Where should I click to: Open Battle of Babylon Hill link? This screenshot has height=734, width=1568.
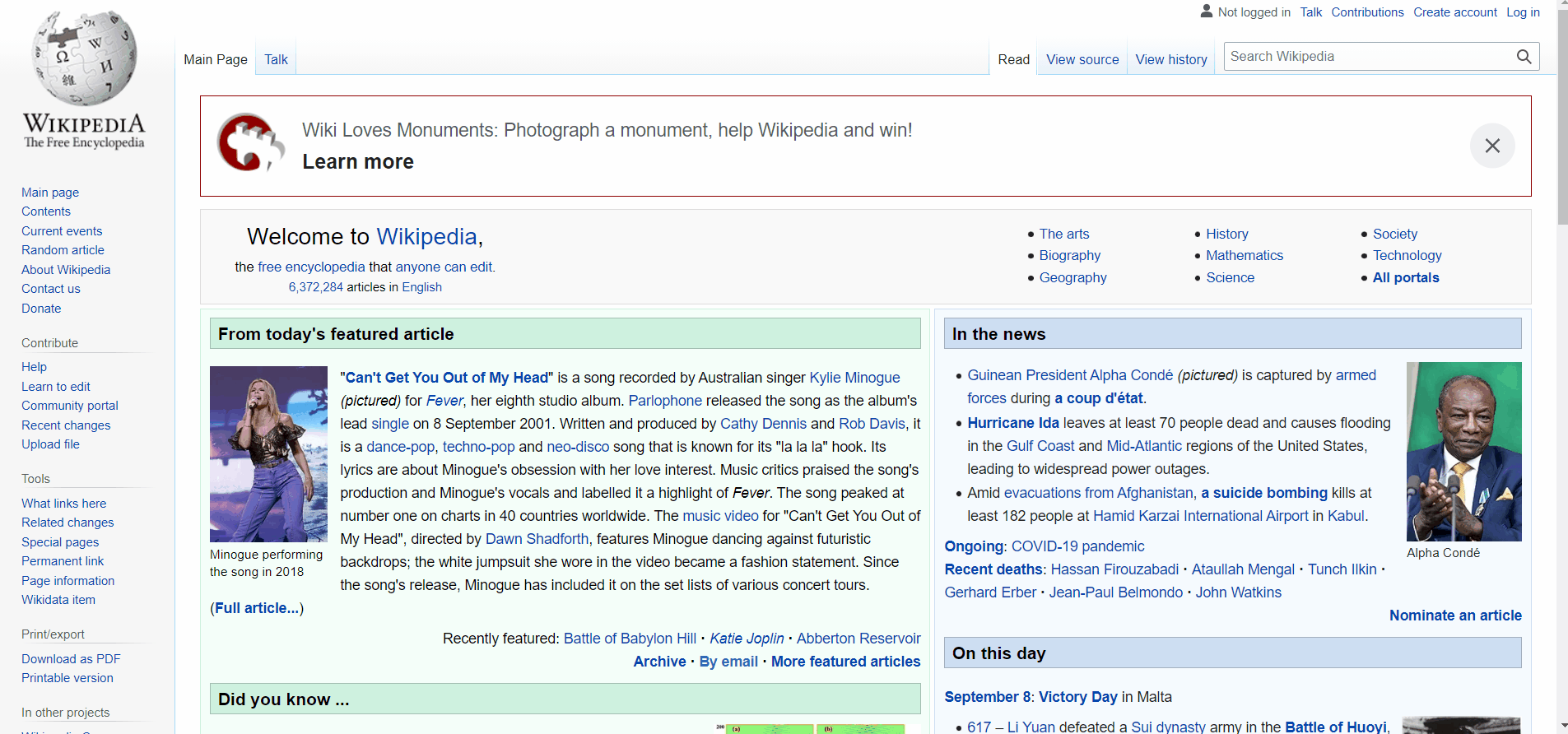pos(630,639)
